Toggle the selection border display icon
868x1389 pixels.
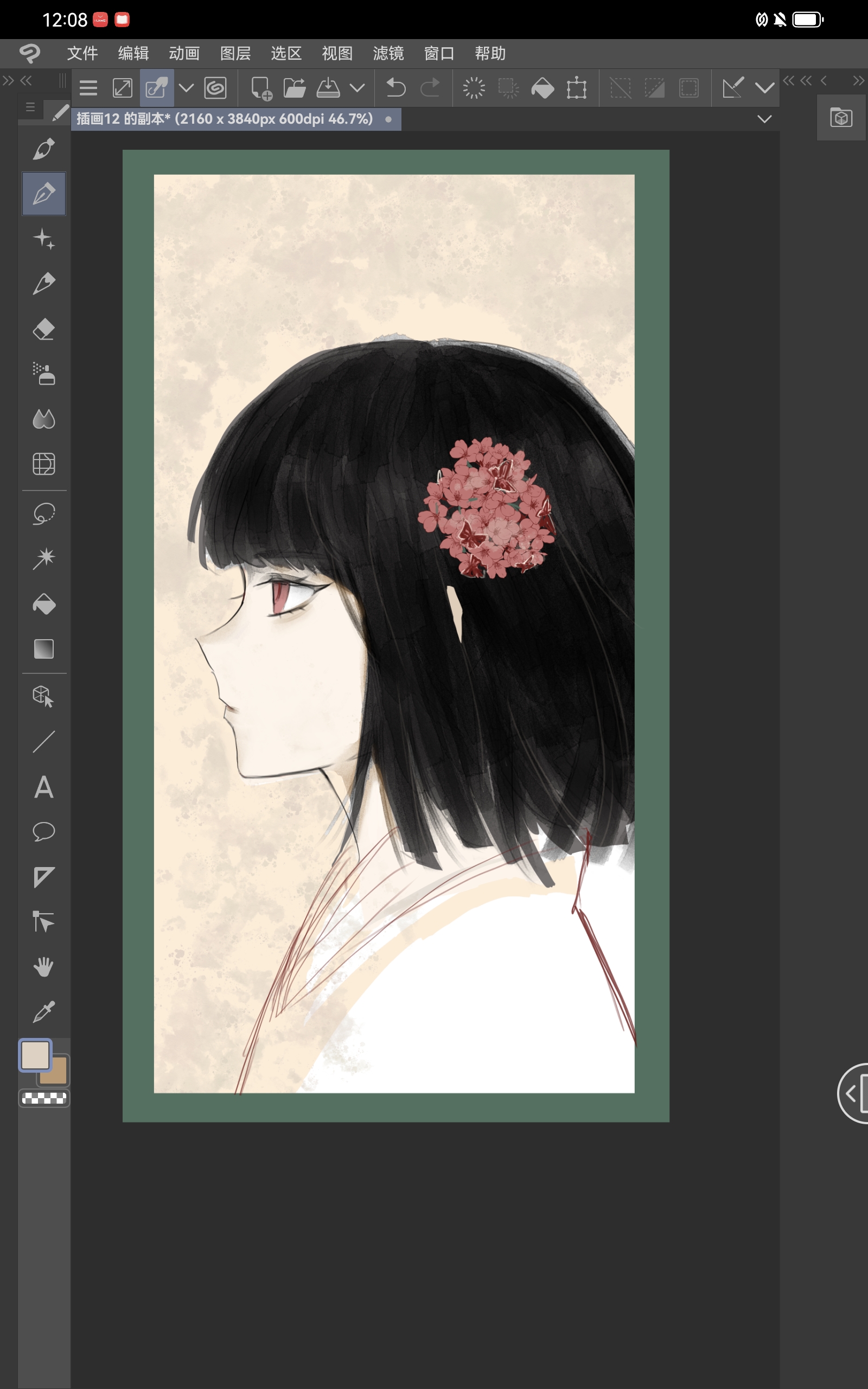688,88
